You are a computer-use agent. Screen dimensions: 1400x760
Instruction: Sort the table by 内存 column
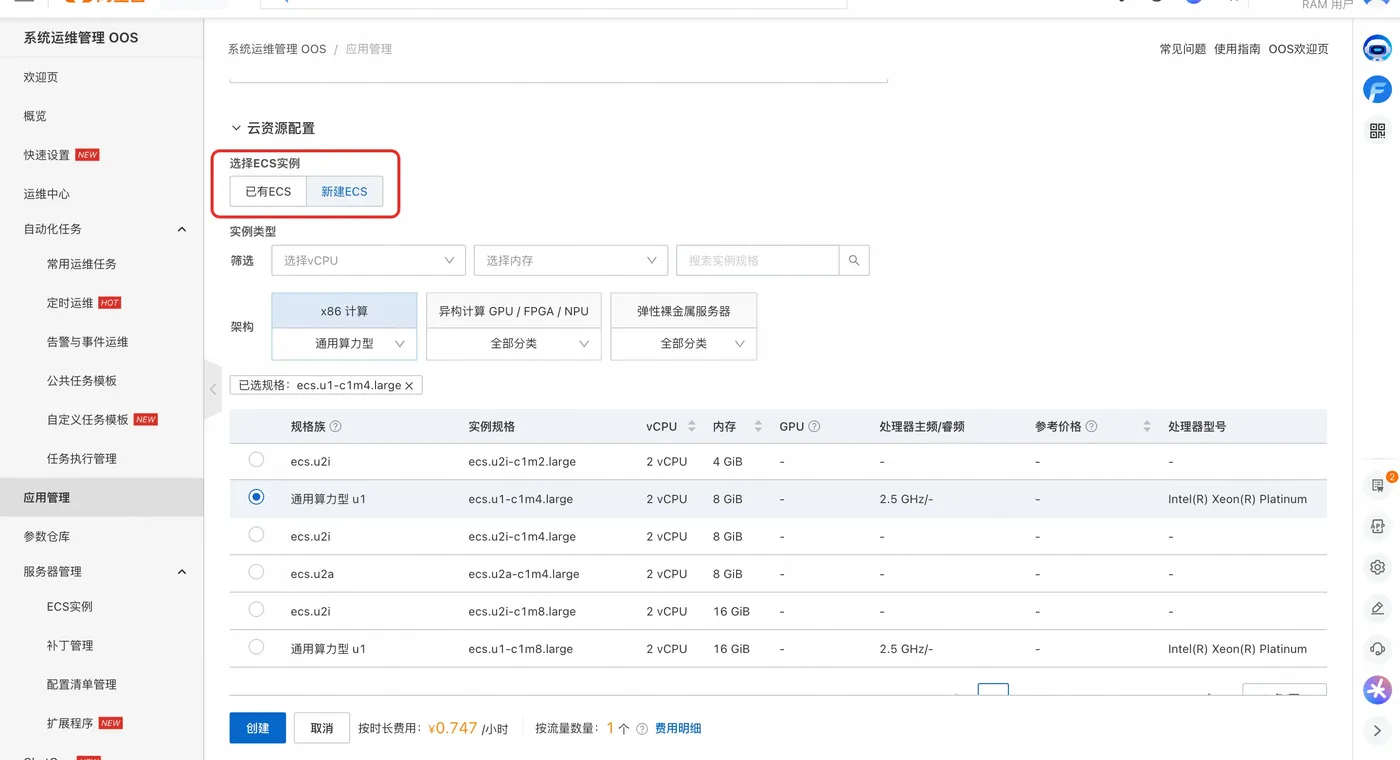(758, 427)
